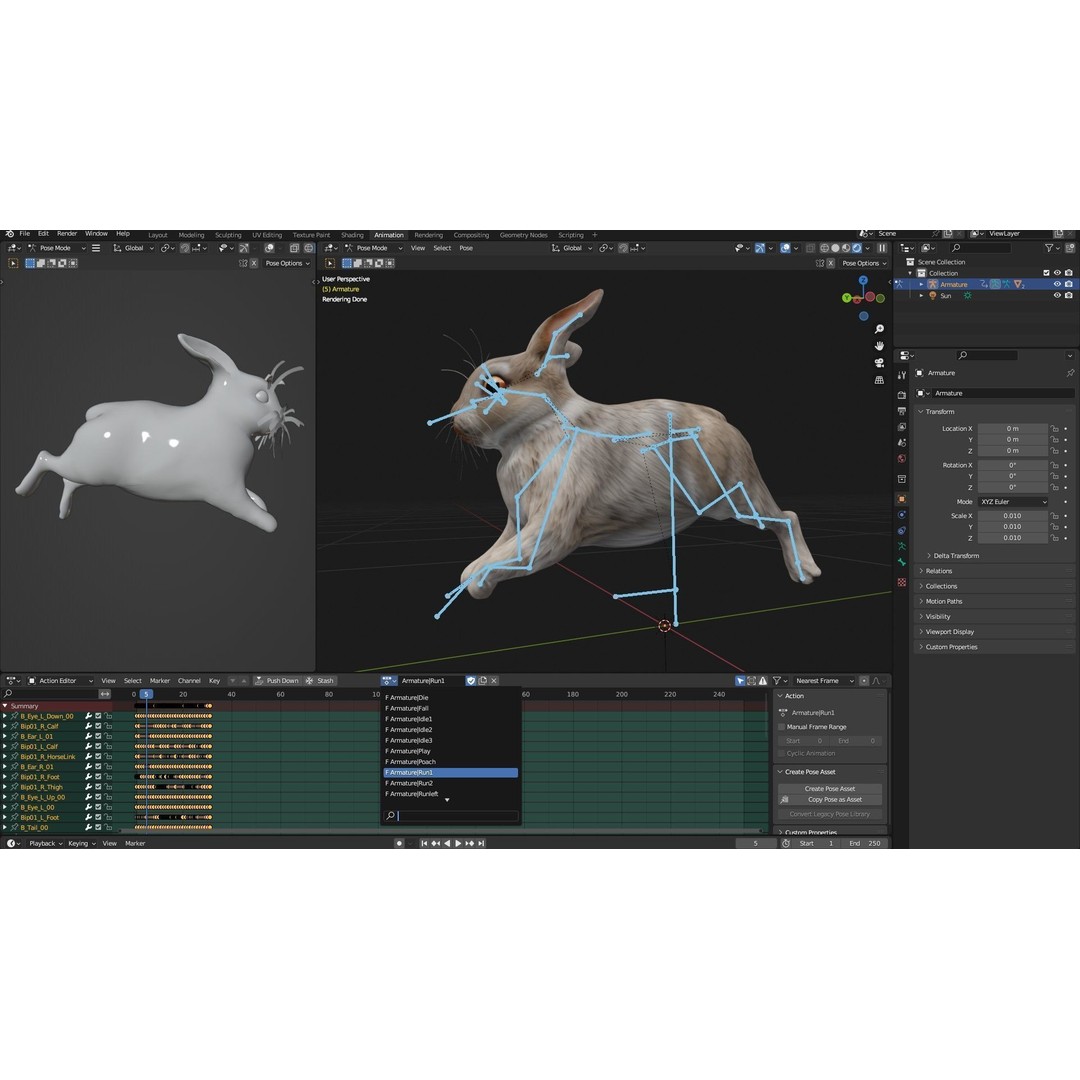Select rendered viewport shading sphere
Screen dimensions: 1080x1080
coord(857,248)
